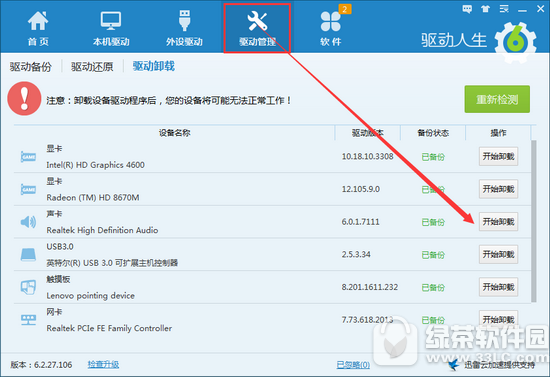Uninstall Realtek High Definition Audio driver
550x377 pixels.
[498, 222]
